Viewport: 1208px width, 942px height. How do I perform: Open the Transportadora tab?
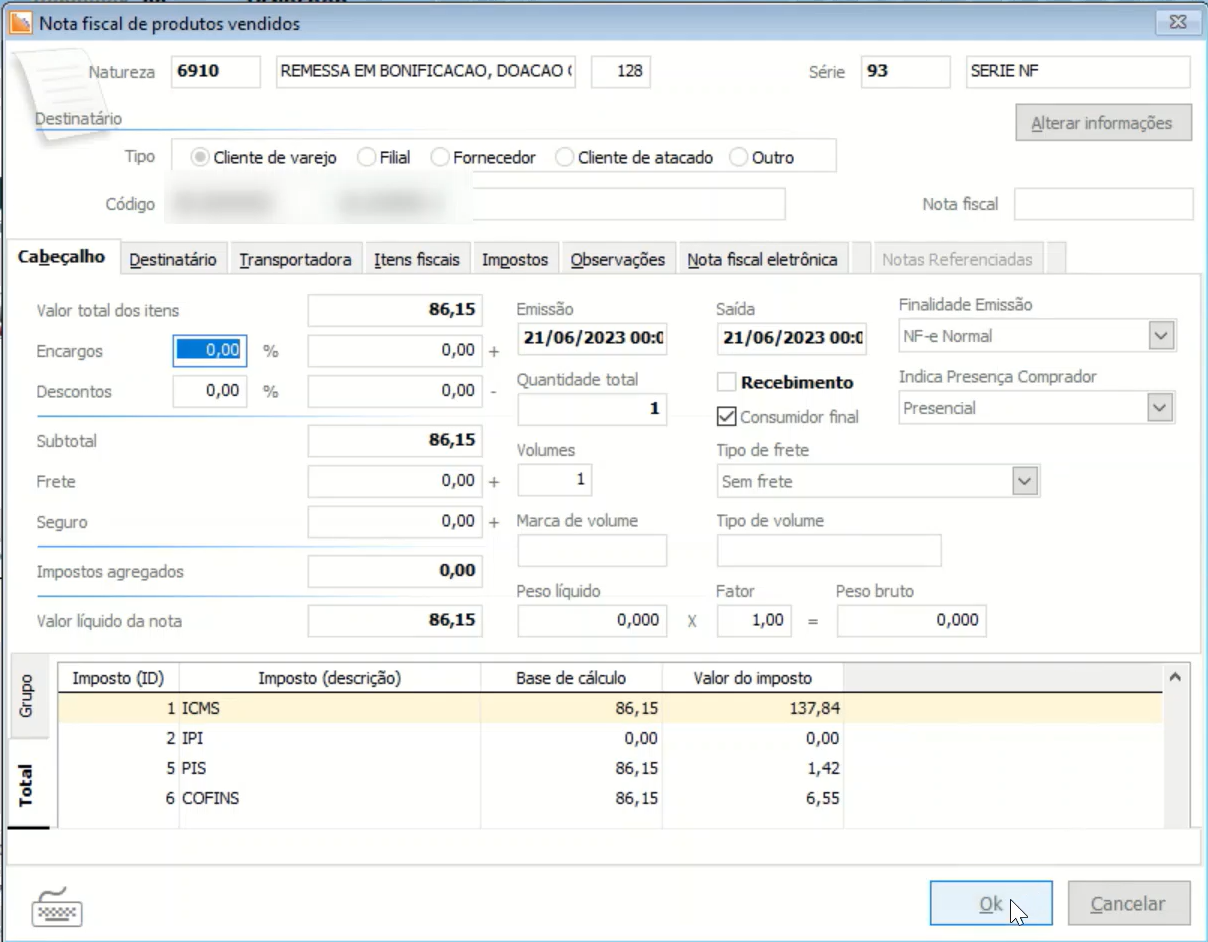pos(296,260)
